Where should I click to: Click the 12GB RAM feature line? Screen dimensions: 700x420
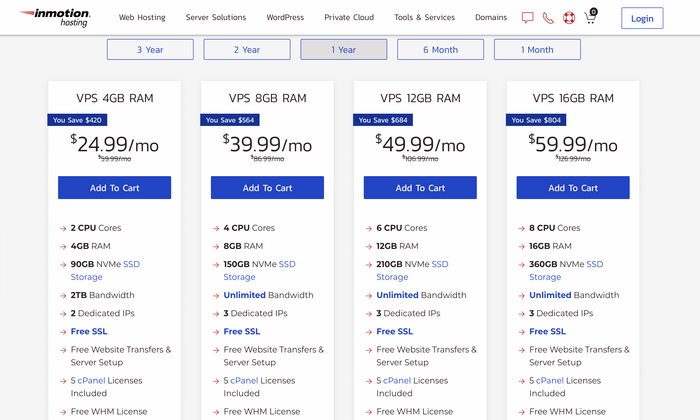click(x=397, y=246)
